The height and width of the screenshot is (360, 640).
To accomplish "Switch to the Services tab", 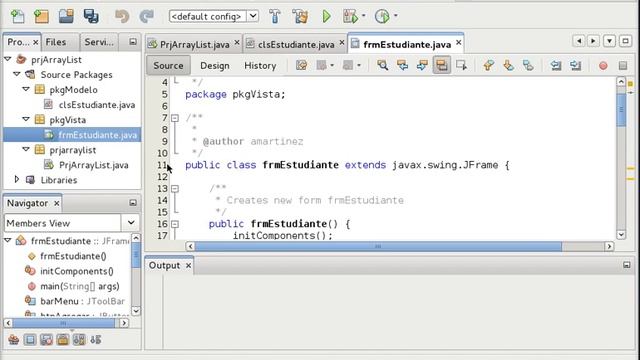I will (99, 42).
